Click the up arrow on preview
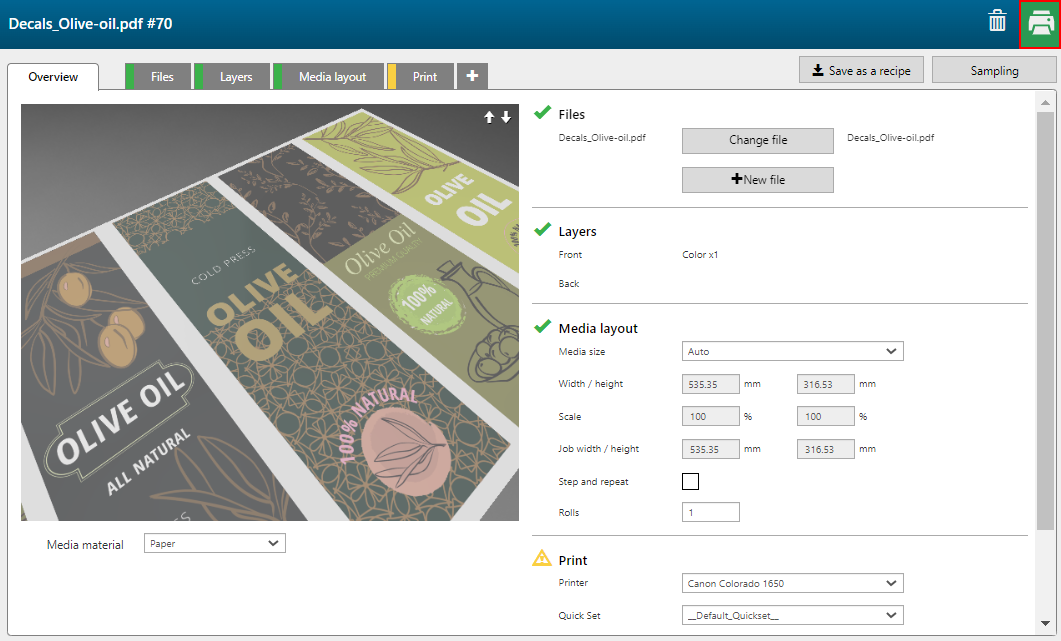 coord(489,117)
